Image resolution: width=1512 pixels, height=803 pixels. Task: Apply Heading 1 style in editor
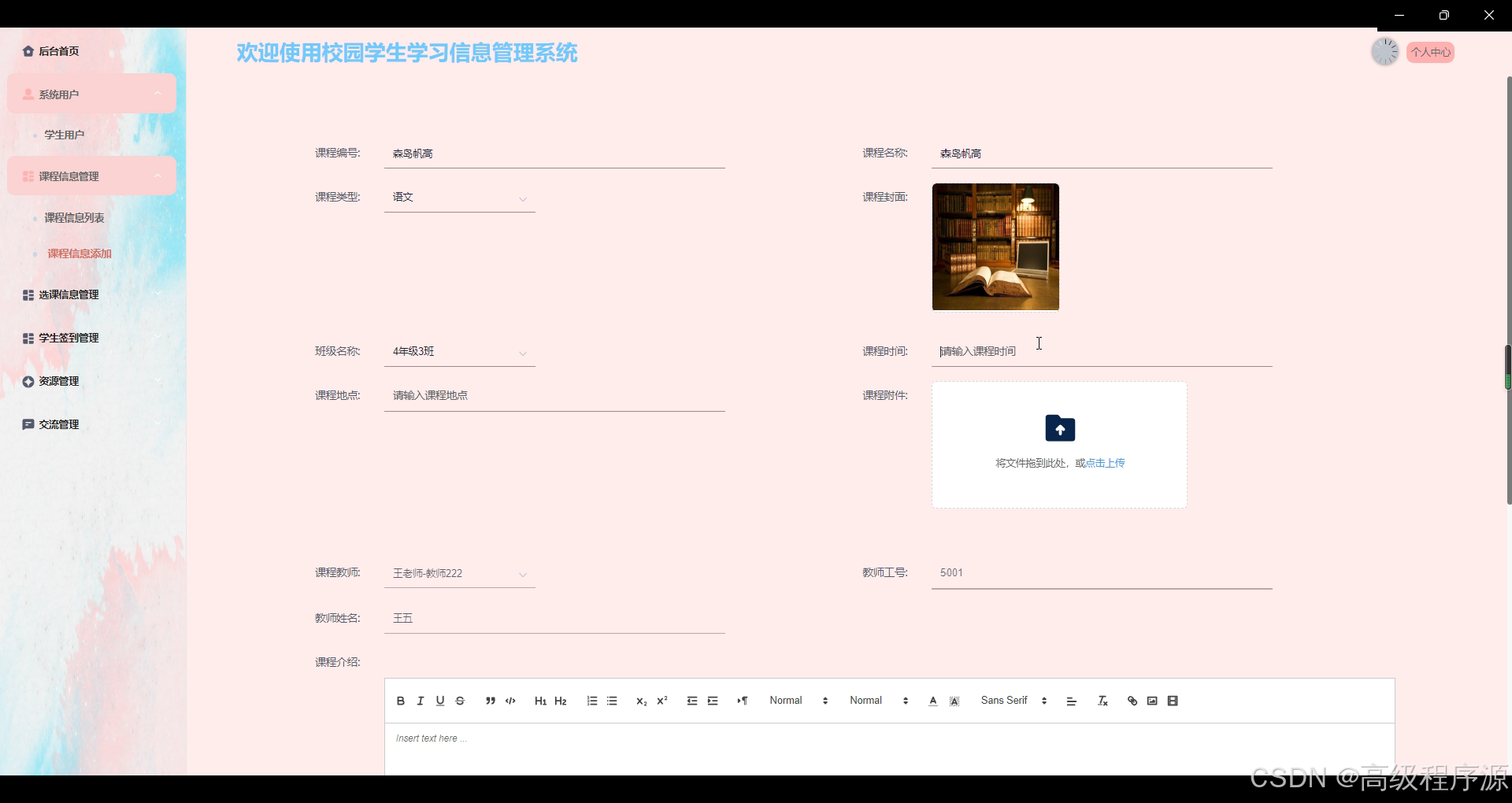(x=540, y=701)
